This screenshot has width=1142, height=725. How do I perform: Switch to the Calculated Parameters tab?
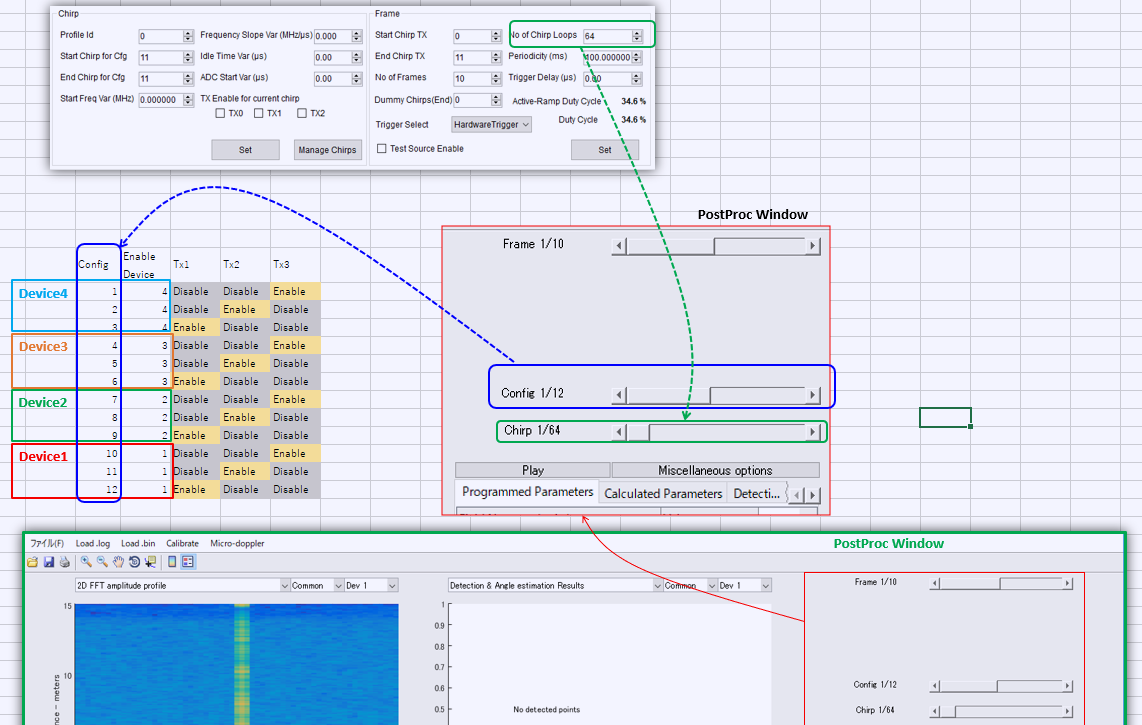[x=663, y=492]
